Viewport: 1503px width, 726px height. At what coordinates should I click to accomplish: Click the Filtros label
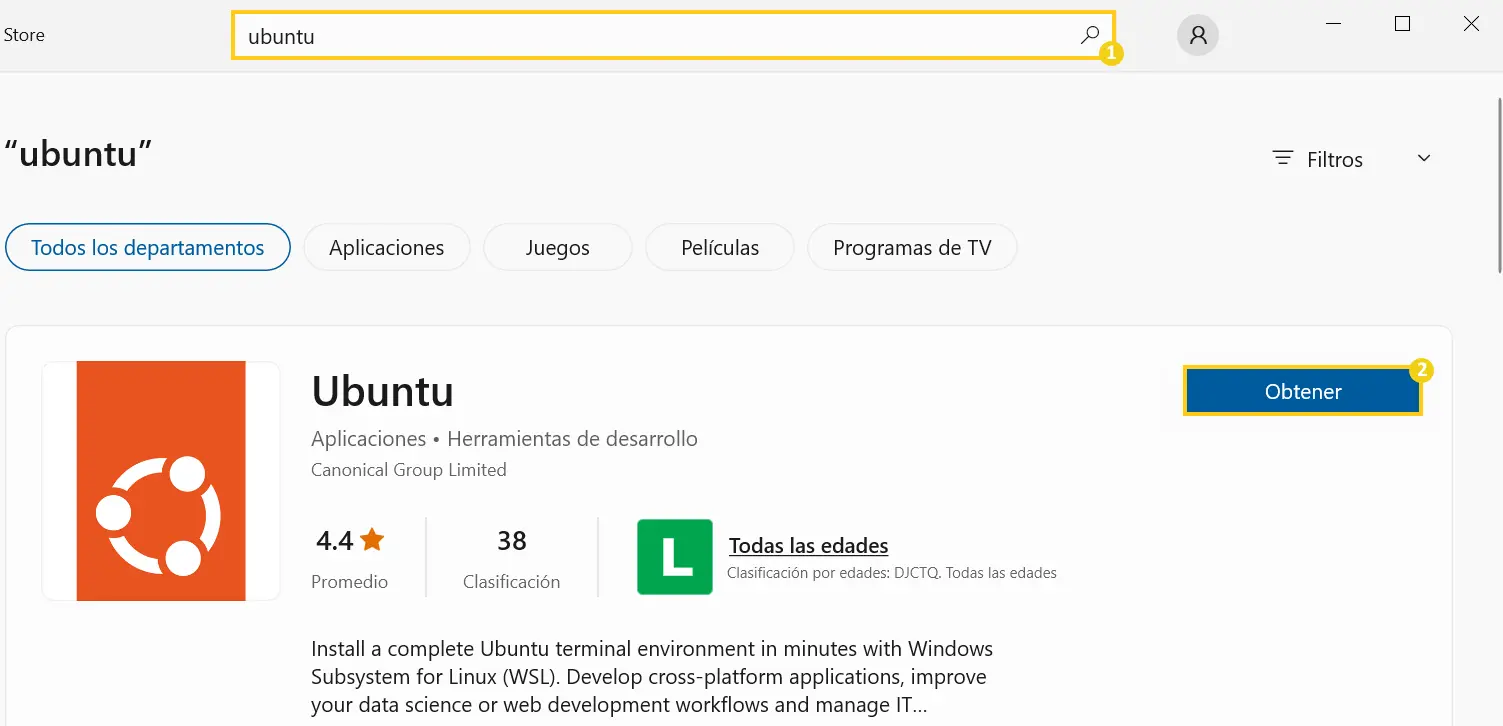click(x=1335, y=160)
